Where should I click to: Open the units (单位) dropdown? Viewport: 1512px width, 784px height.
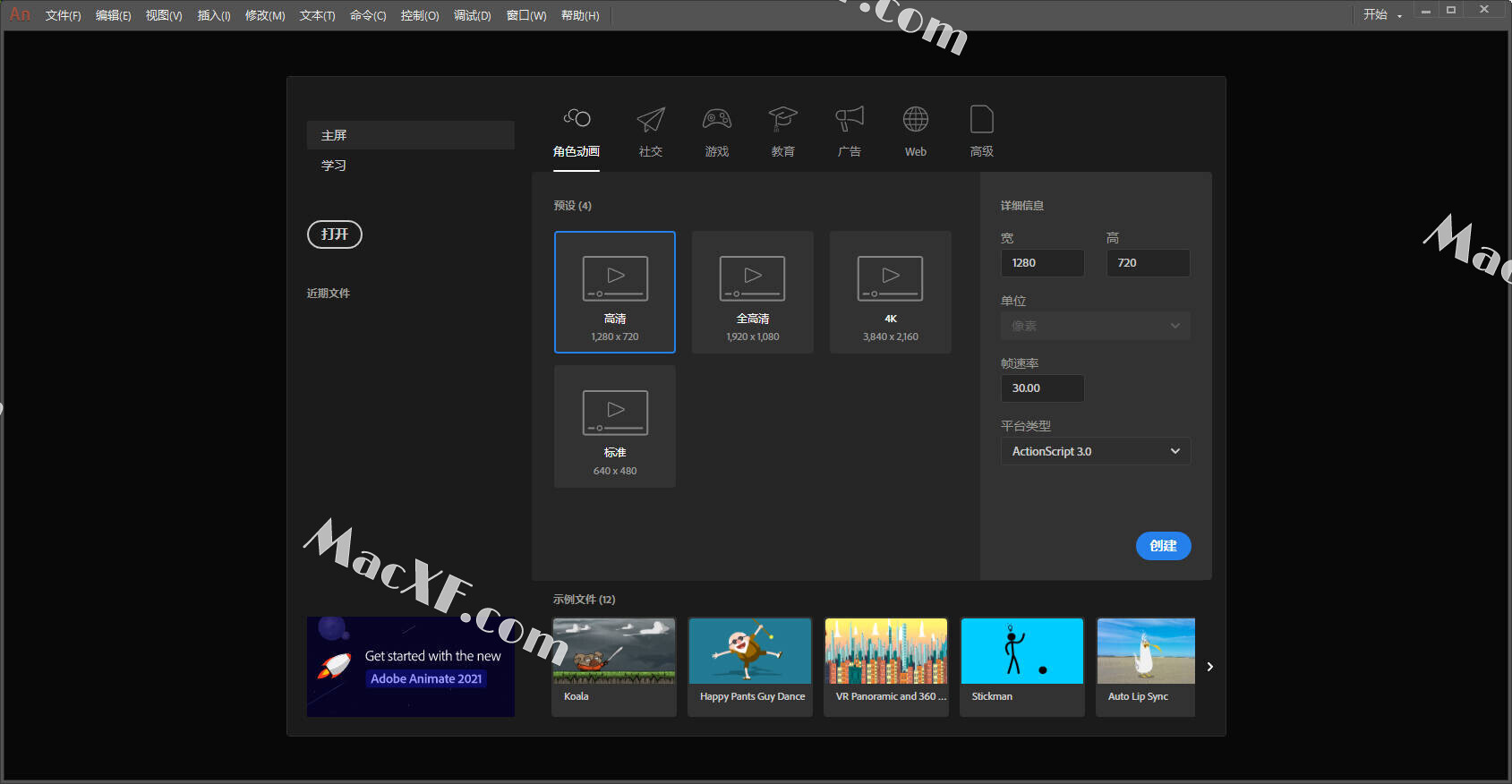click(x=1095, y=326)
